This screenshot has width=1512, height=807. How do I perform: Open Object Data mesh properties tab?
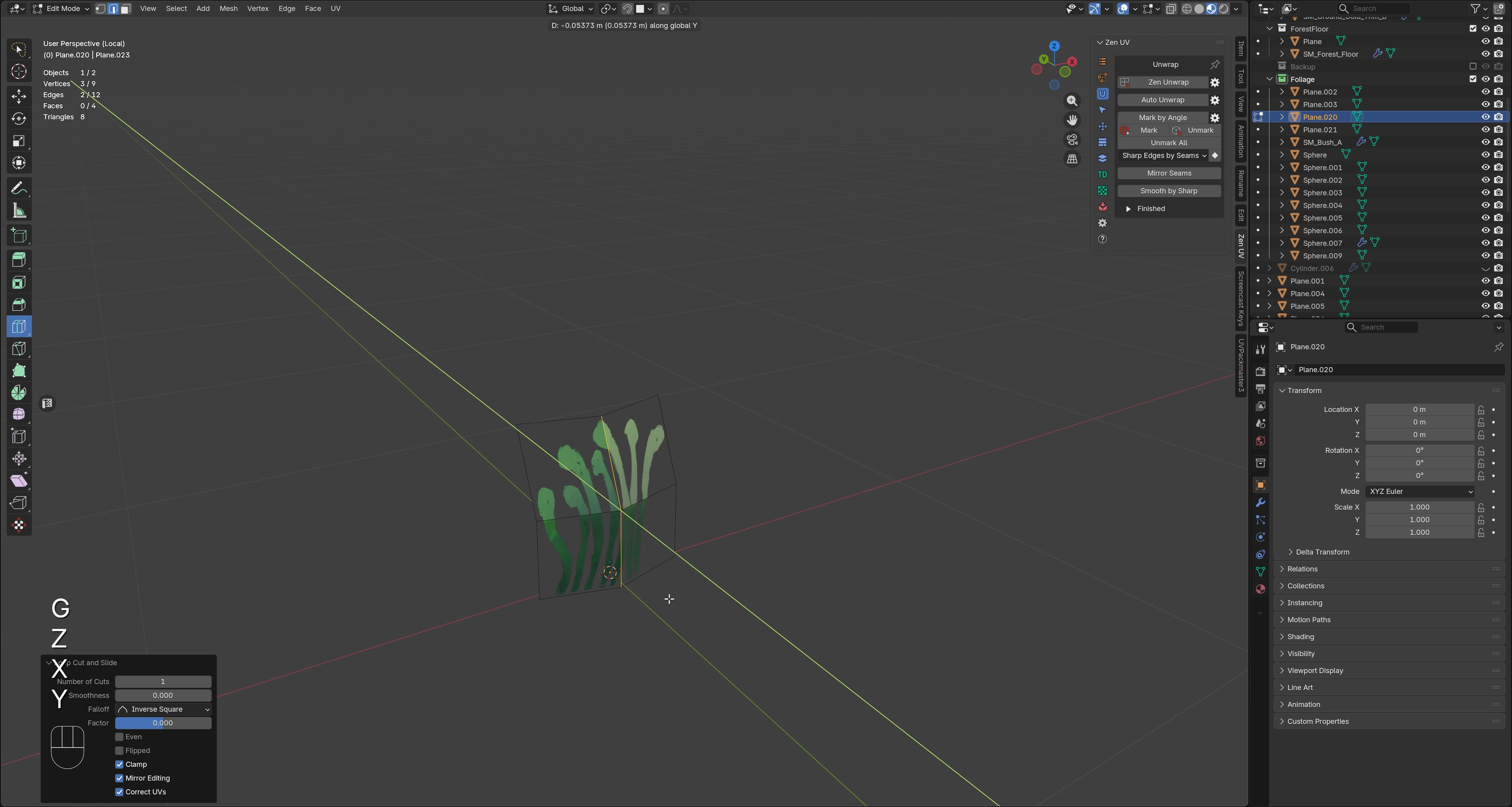pos(1260,571)
